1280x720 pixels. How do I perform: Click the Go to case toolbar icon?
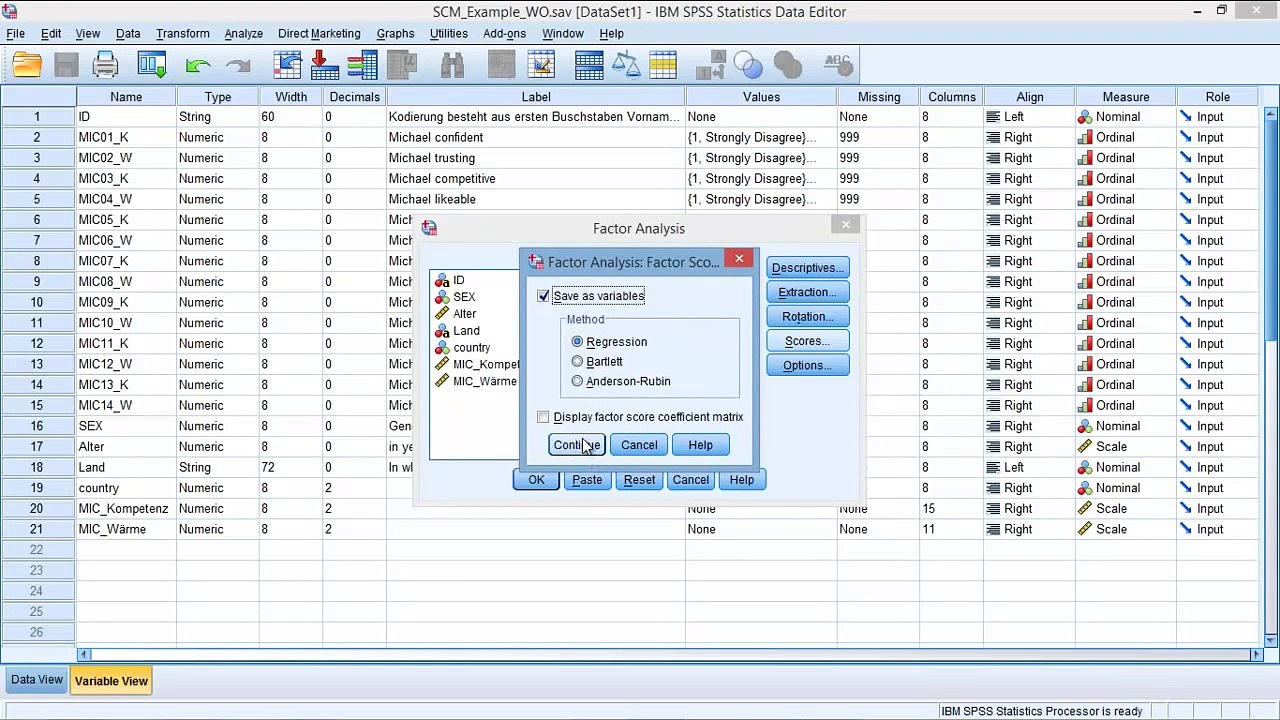287,66
